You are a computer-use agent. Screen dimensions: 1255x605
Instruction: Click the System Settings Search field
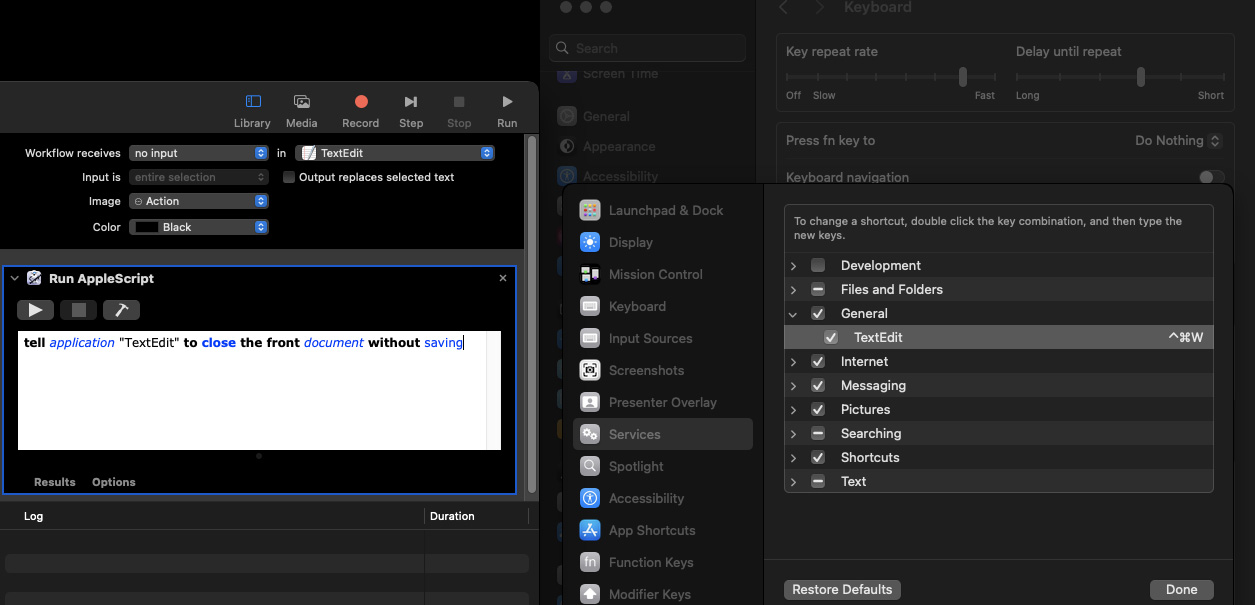647,48
